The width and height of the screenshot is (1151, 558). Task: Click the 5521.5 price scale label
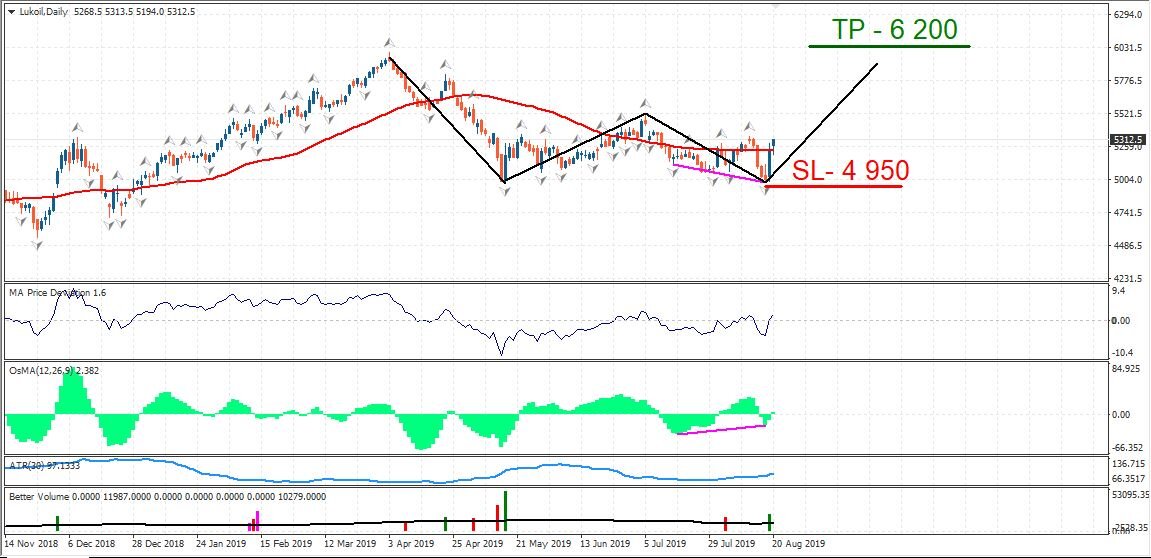(1126, 114)
